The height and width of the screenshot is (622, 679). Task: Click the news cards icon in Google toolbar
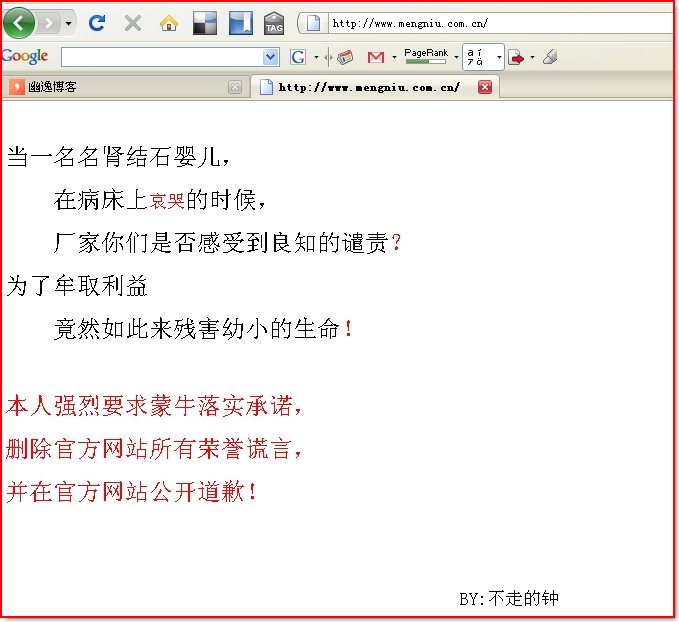tap(345, 57)
